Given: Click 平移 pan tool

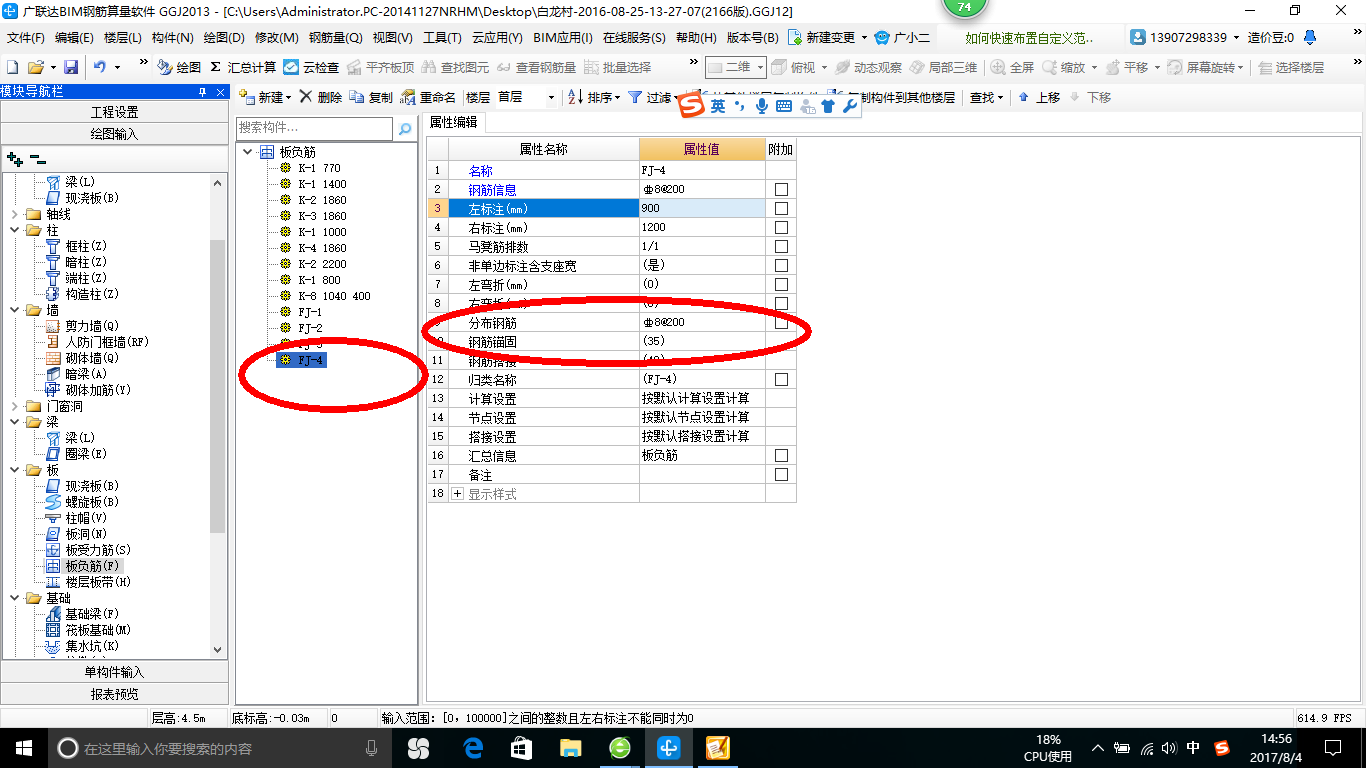Looking at the screenshot, I should [1126, 67].
